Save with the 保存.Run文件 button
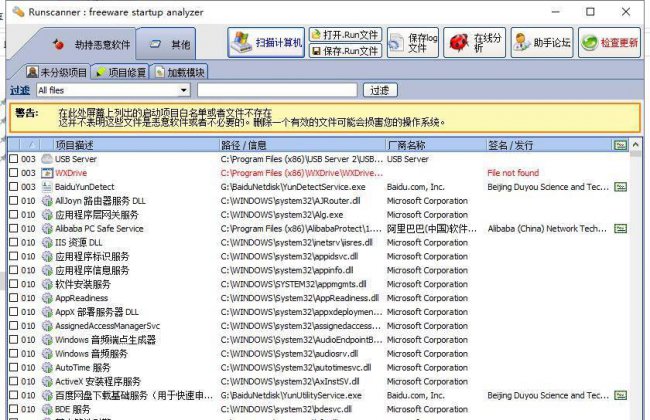 pyautogui.click(x=345, y=51)
